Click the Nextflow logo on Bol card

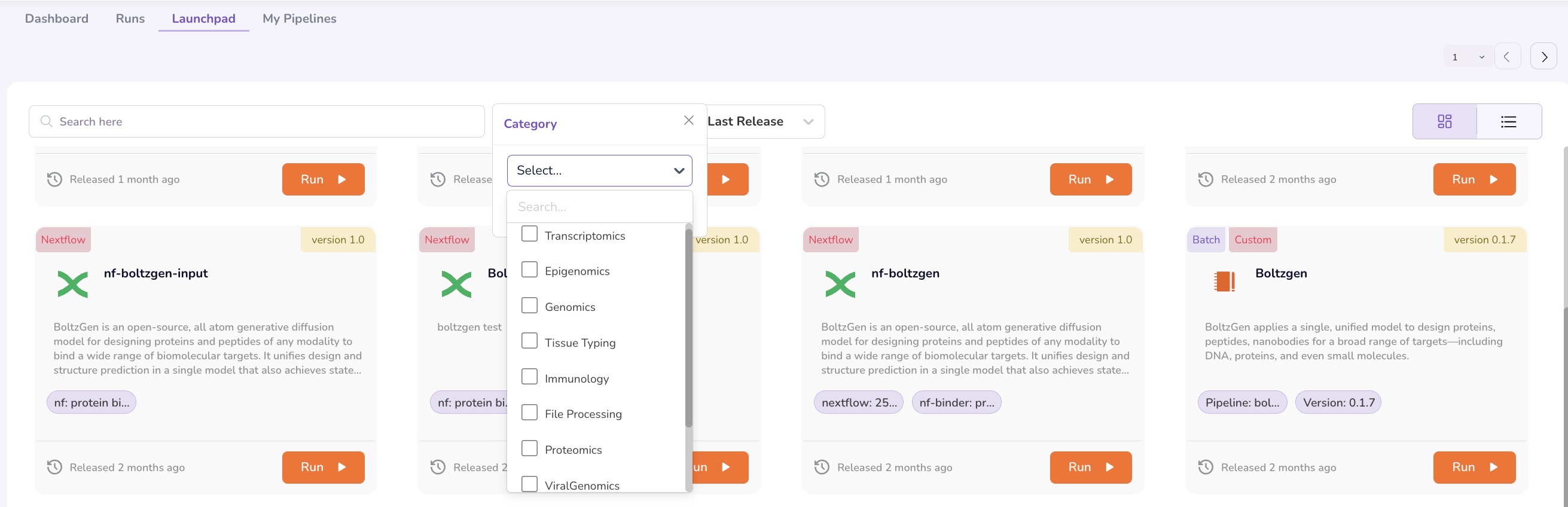[456, 284]
